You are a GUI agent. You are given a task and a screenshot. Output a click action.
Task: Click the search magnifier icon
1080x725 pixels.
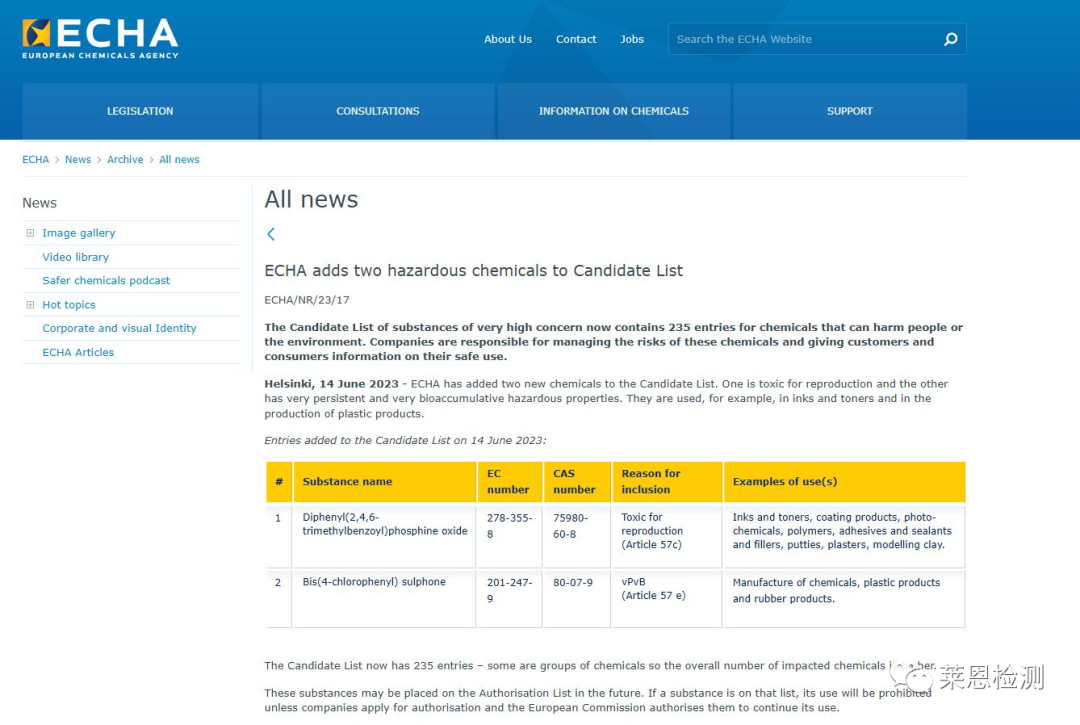point(950,39)
